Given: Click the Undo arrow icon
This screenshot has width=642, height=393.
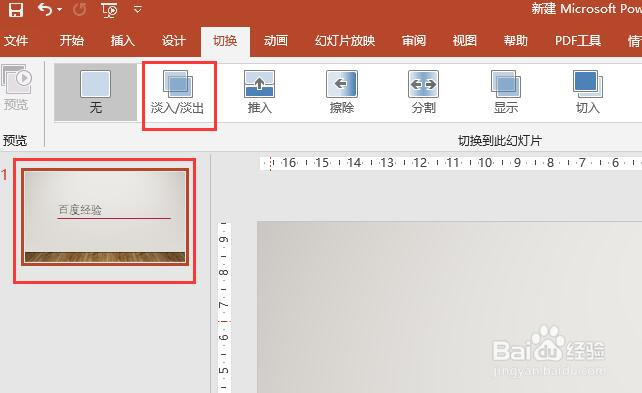Looking at the screenshot, I should point(45,9).
